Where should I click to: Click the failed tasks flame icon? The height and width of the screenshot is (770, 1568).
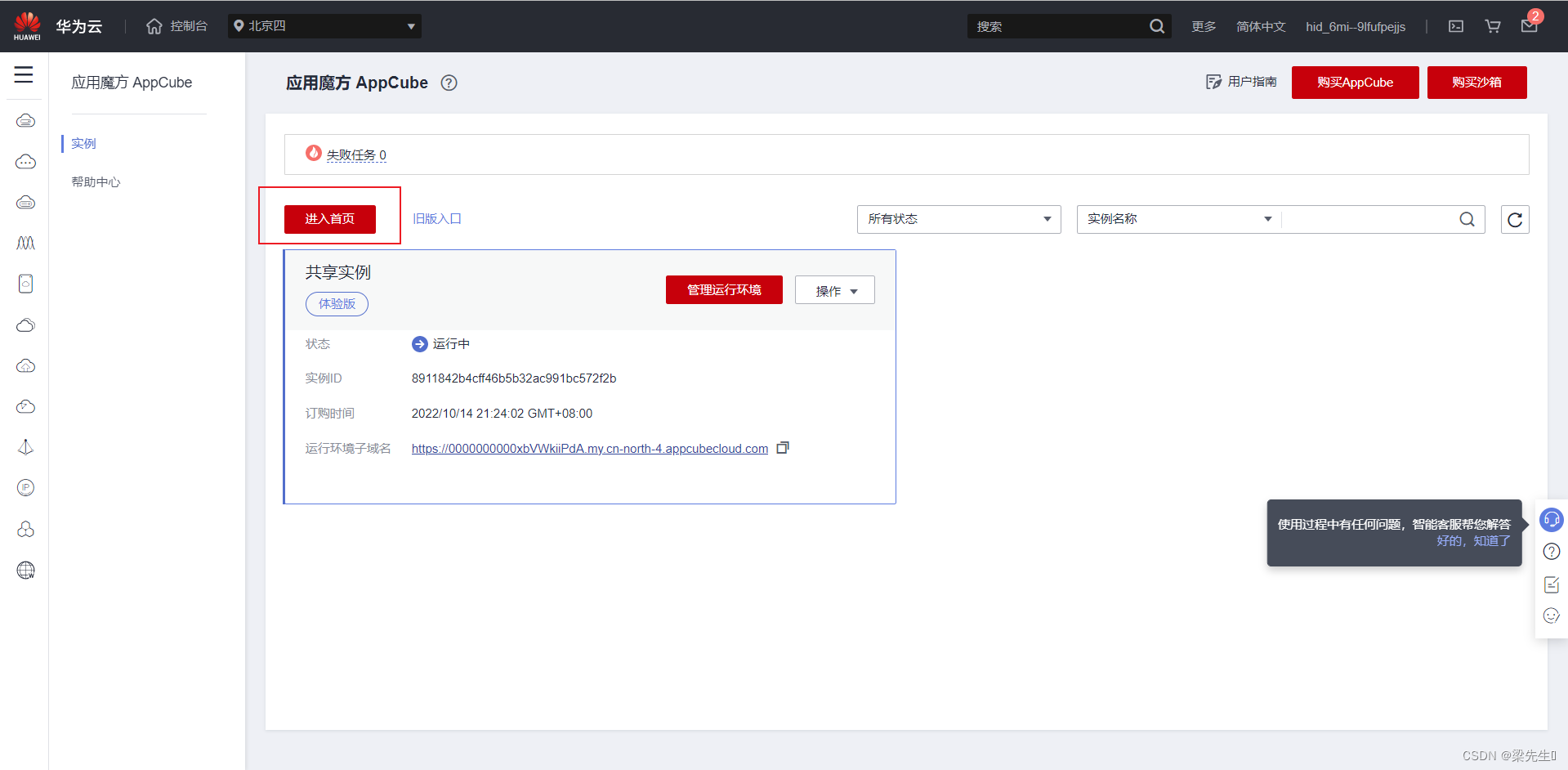coord(313,153)
